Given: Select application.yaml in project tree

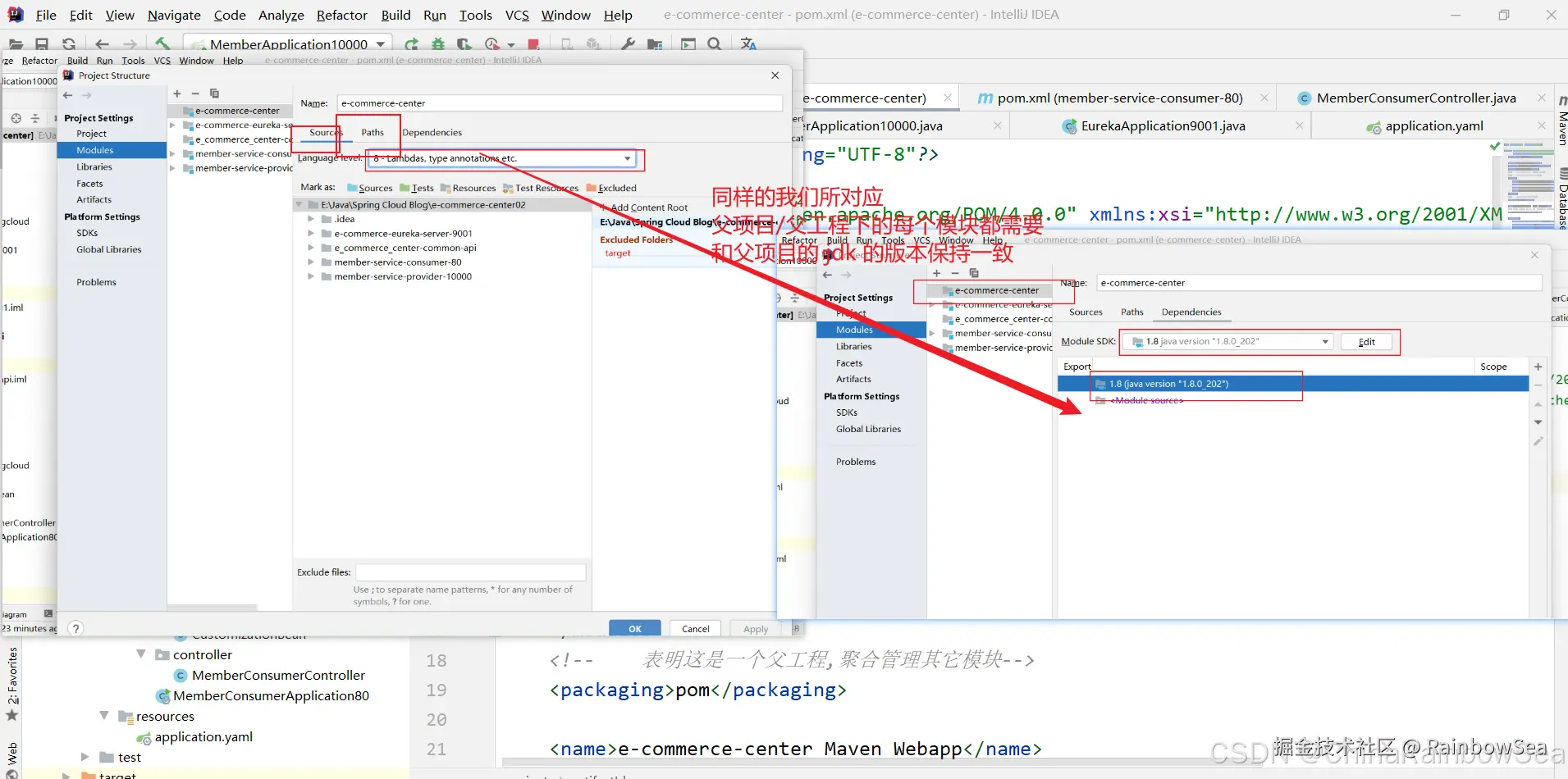Looking at the screenshot, I should [203, 736].
